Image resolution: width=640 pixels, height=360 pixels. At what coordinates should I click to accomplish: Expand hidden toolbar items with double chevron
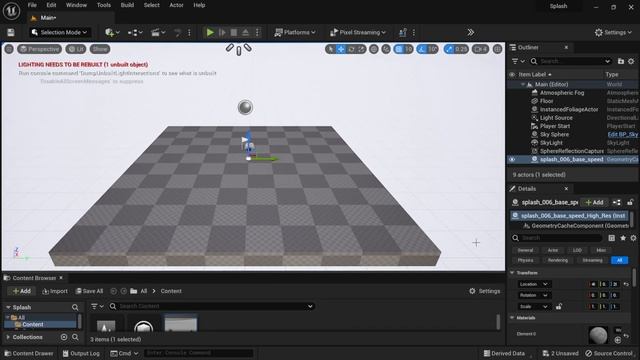471,32
